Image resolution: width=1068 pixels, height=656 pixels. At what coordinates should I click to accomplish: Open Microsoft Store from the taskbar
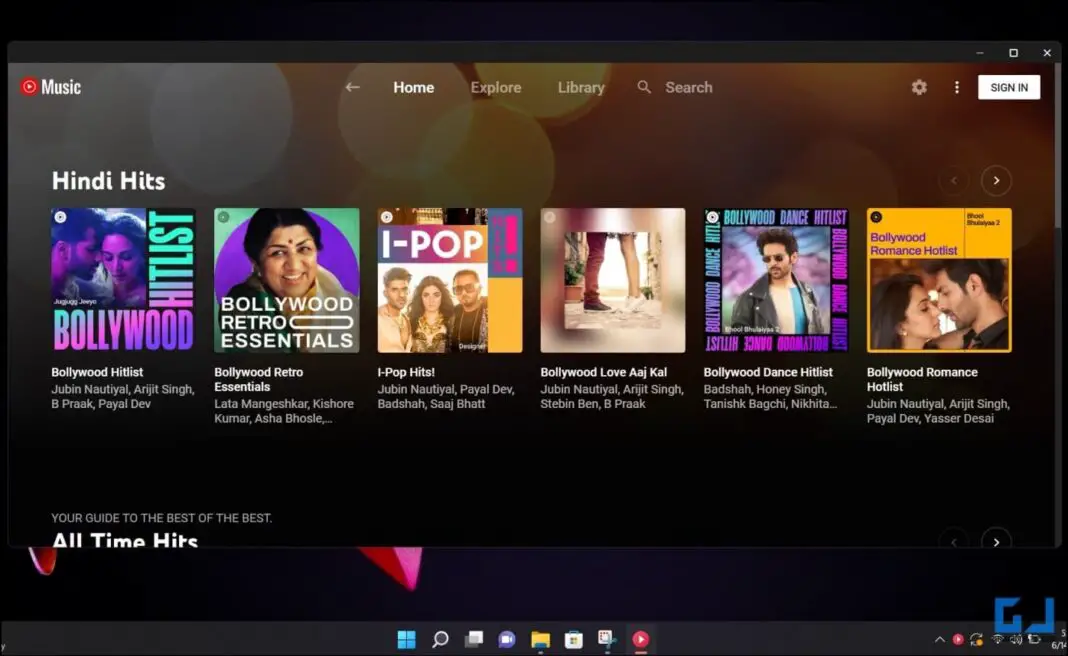573,639
